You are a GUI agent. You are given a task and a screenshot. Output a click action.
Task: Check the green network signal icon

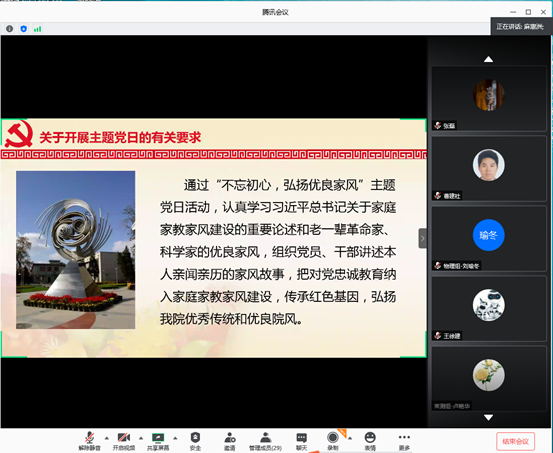[37, 29]
